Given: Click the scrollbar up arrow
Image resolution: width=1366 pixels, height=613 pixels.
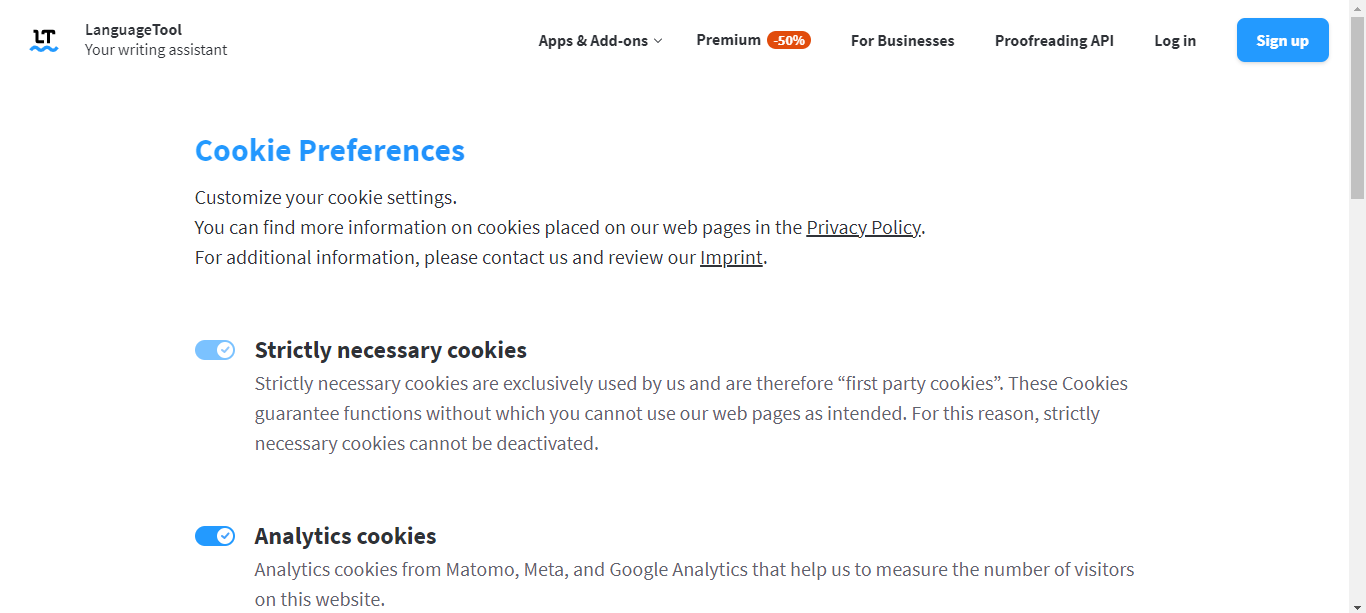Looking at the screenshot, I should pos(1357,7).
